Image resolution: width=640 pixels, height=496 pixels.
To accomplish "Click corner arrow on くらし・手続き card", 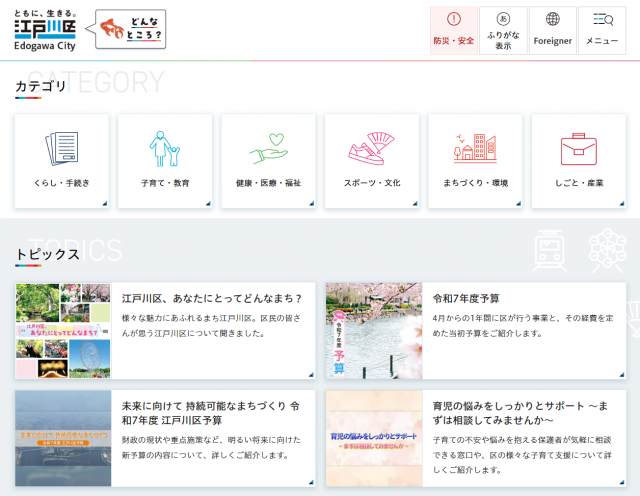I will click(x=105, y=203).
